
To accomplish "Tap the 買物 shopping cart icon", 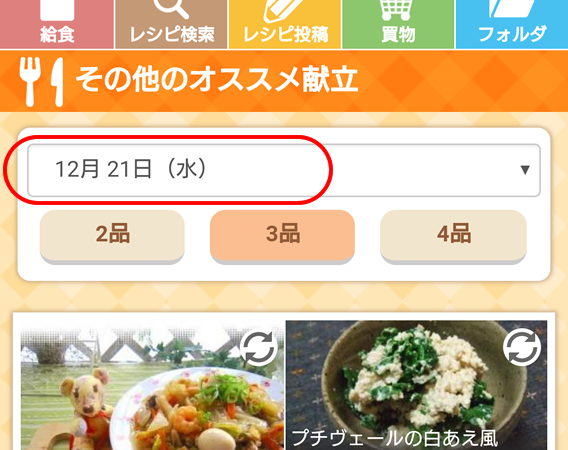I will [x=397, y=10].
